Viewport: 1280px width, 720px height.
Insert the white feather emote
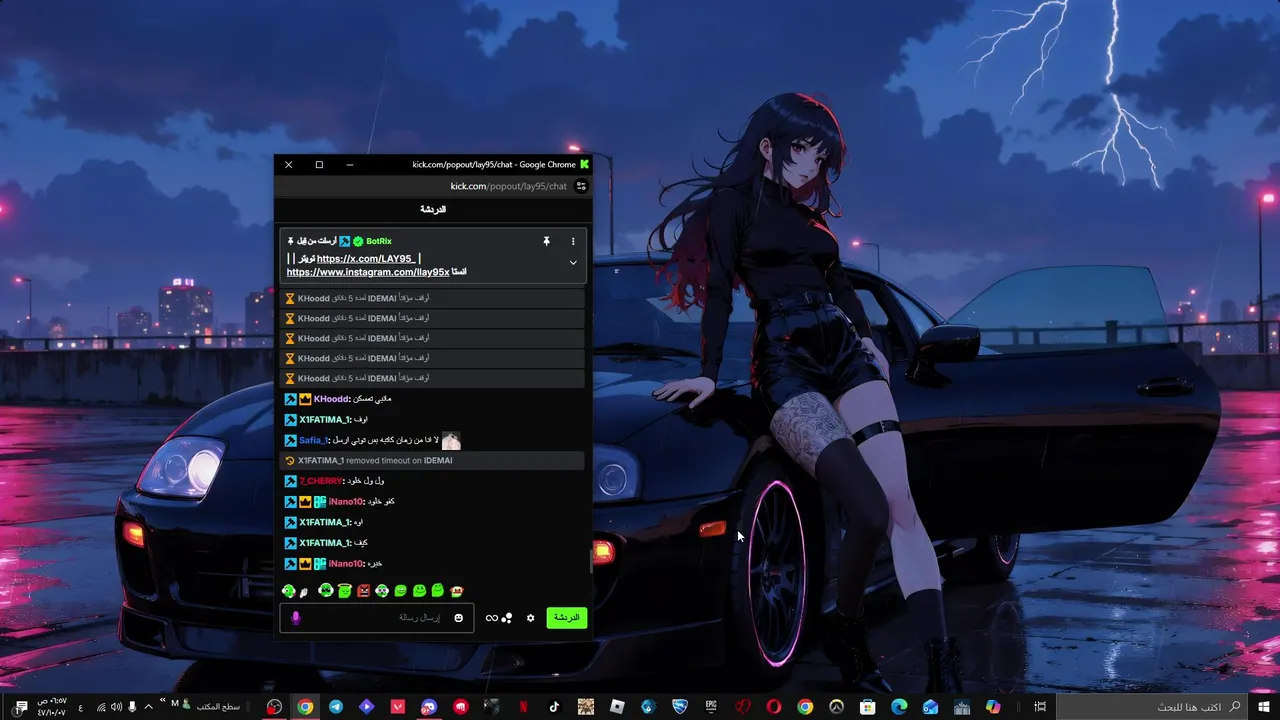305,592
